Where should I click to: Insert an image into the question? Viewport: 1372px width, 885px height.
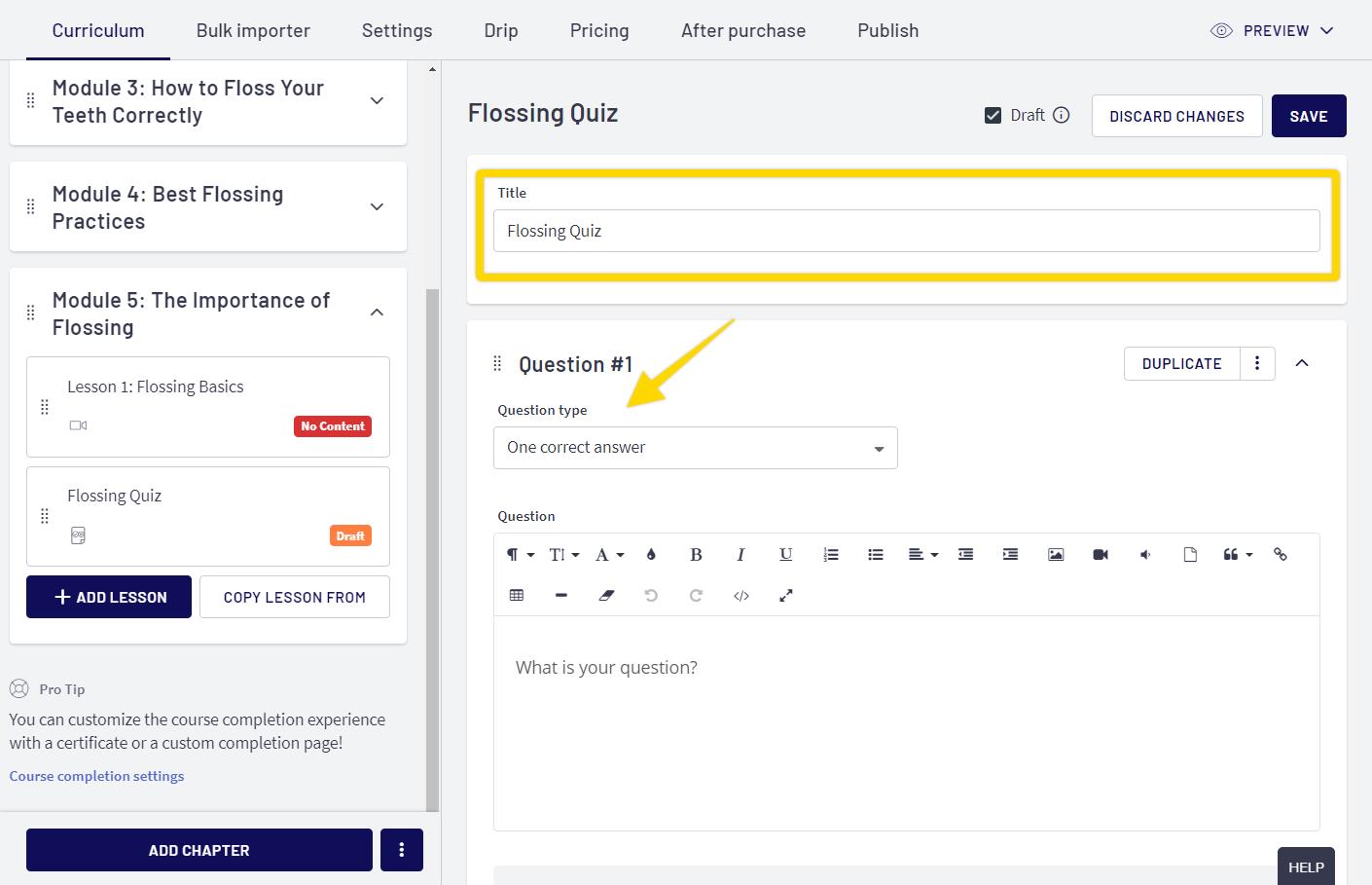(1056, 555)
